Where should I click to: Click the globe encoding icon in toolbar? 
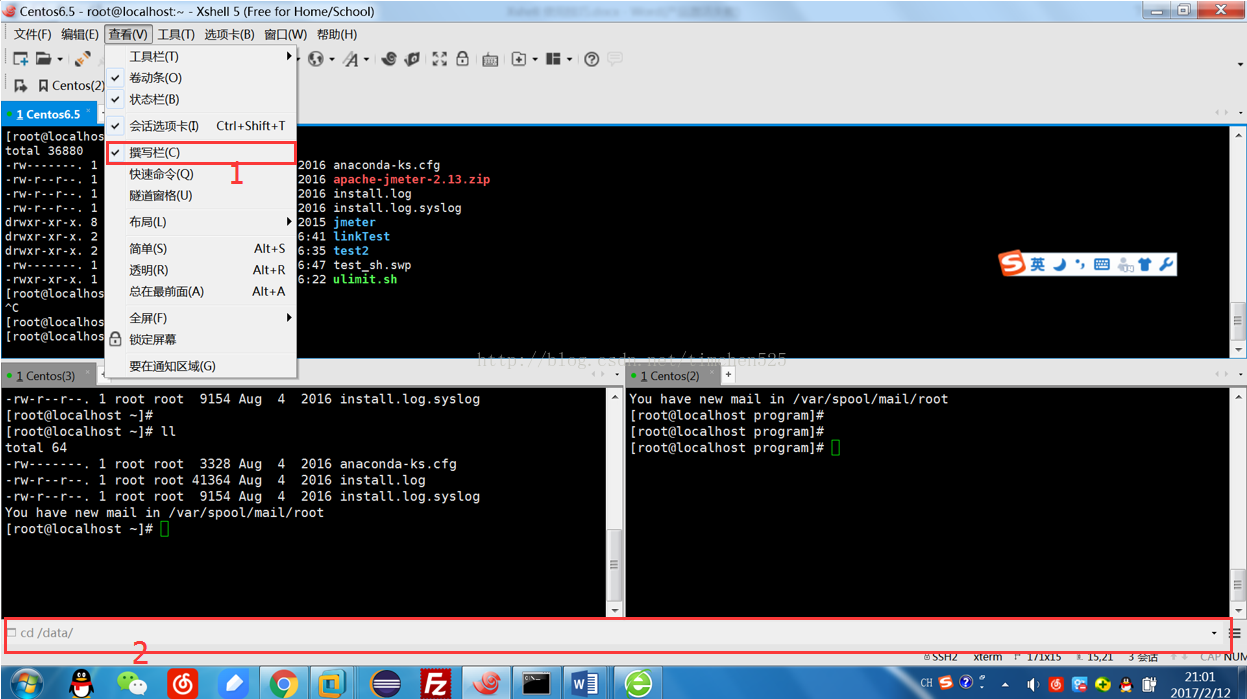316,59
